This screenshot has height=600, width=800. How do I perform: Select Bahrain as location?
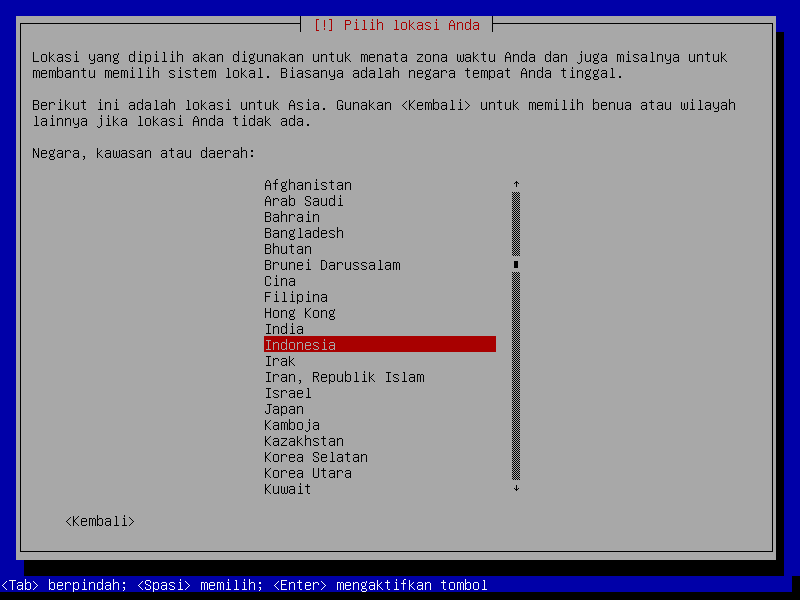point(292,217)
